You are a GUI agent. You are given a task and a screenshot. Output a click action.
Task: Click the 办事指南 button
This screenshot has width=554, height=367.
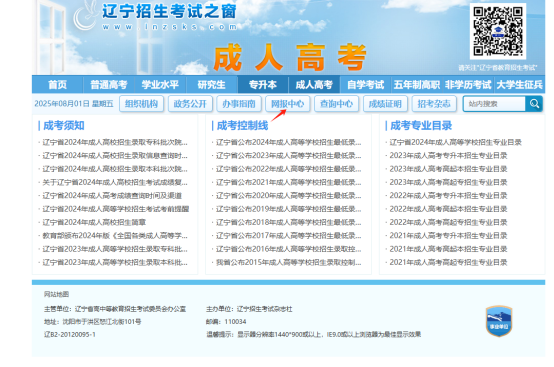(239, 104)
